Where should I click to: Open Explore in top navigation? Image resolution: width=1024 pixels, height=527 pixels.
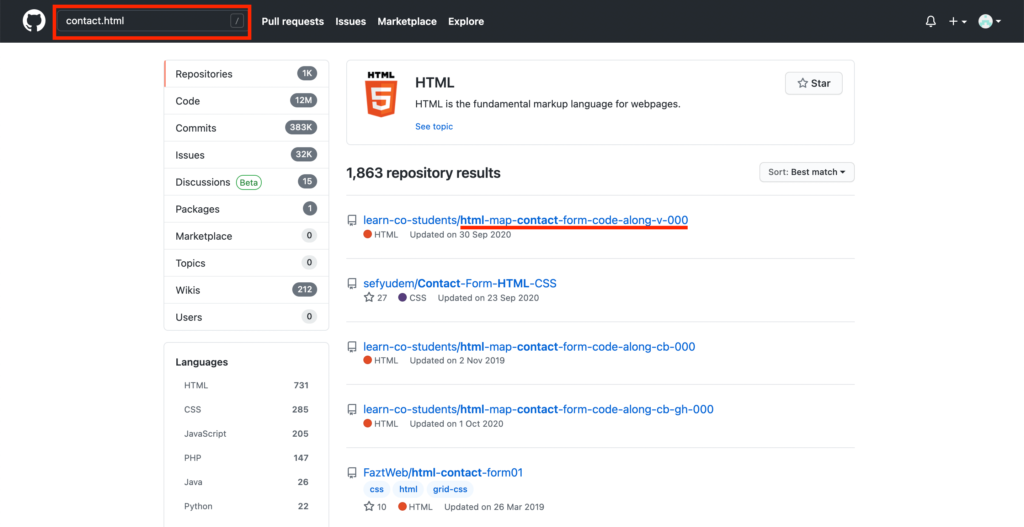click(x=466, y=22)
